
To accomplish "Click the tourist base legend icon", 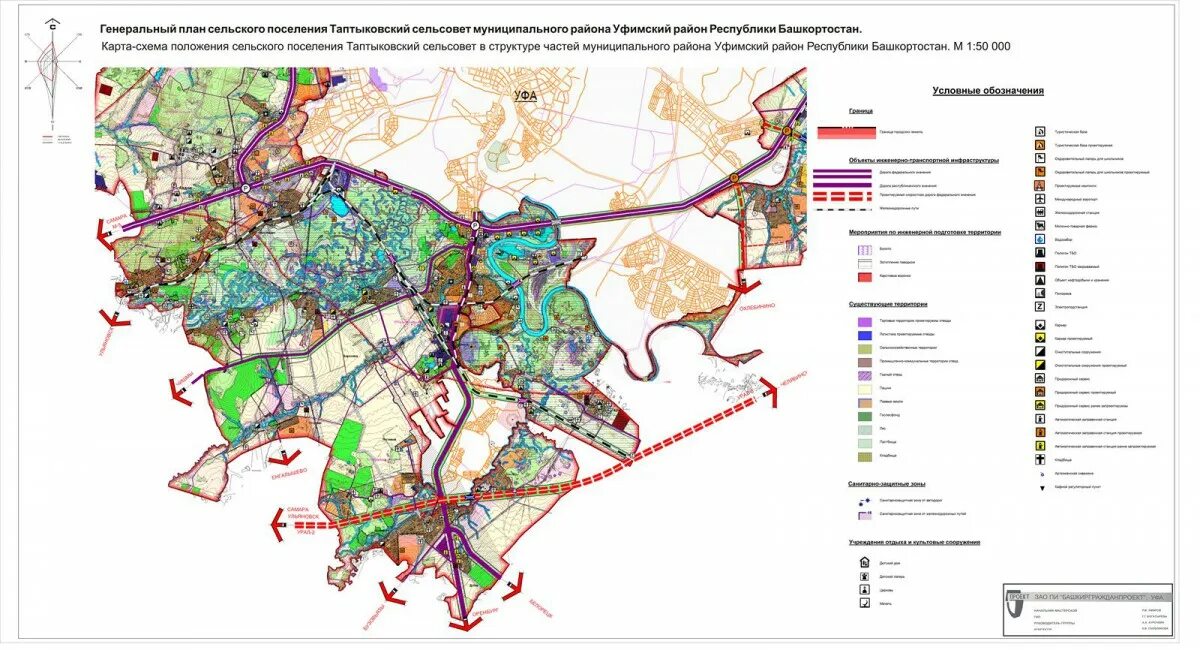I will (x=1040, y=132).
